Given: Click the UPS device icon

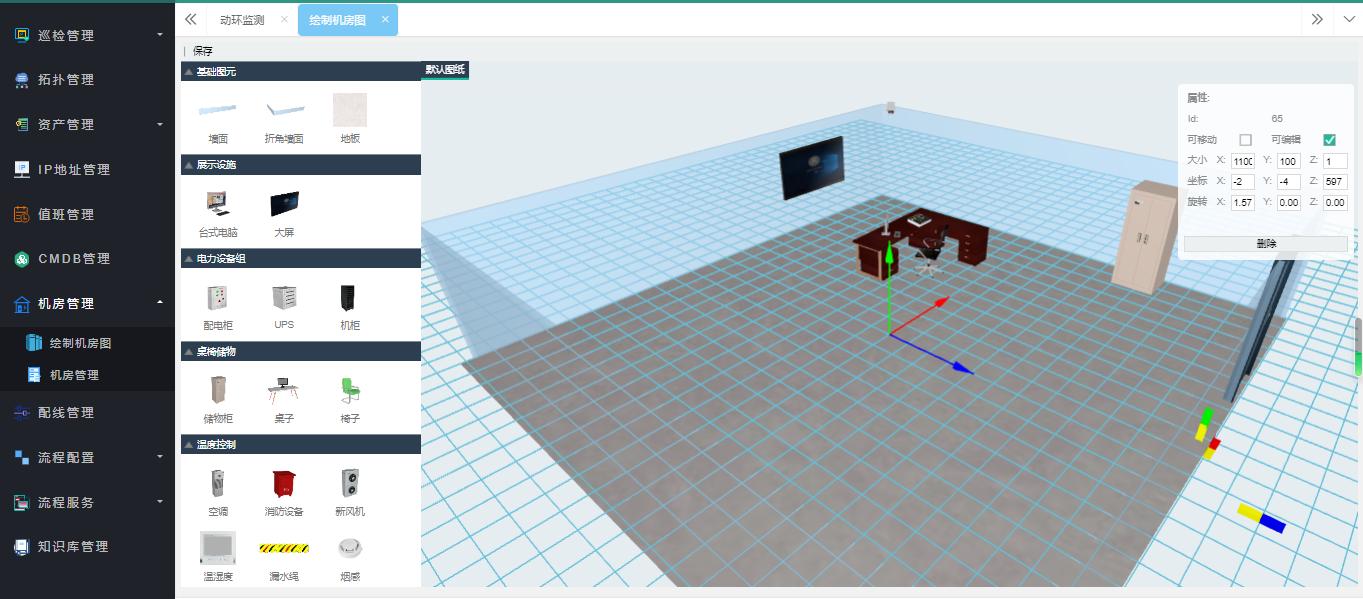Looking at the screenshot, I should click(284, 298).
